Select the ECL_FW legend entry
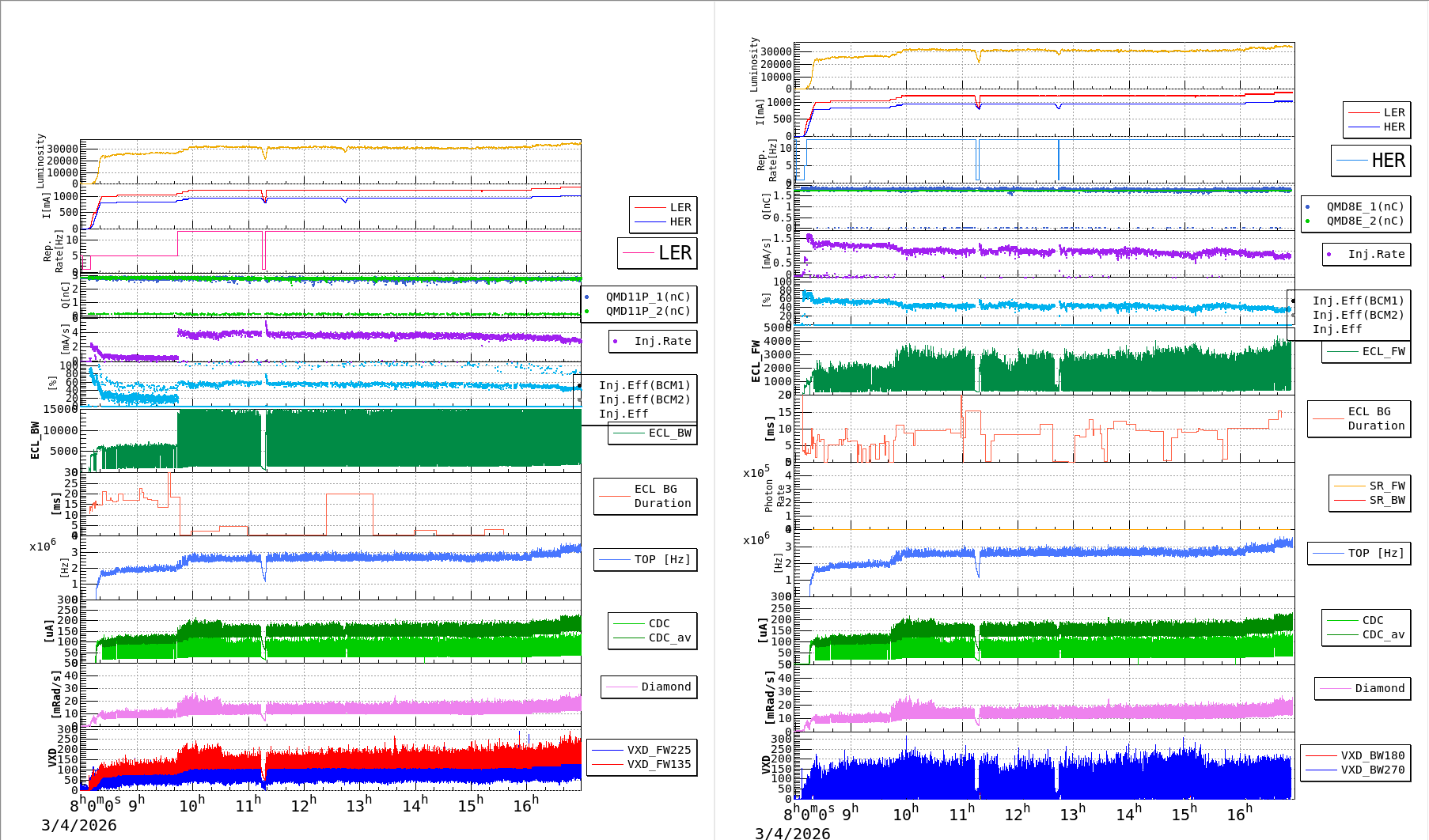 1366,352
